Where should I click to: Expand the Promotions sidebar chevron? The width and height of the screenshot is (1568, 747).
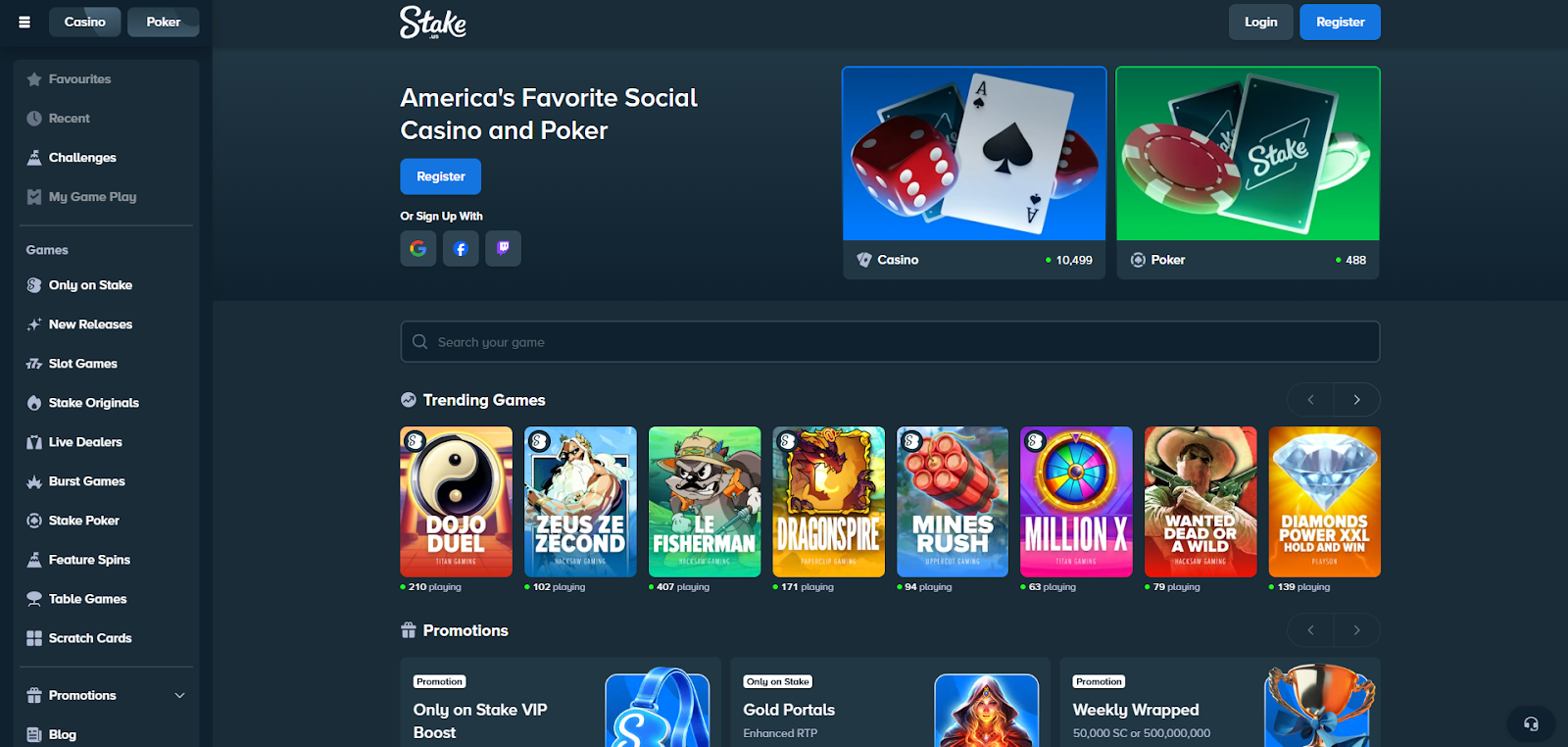point(179,695)
